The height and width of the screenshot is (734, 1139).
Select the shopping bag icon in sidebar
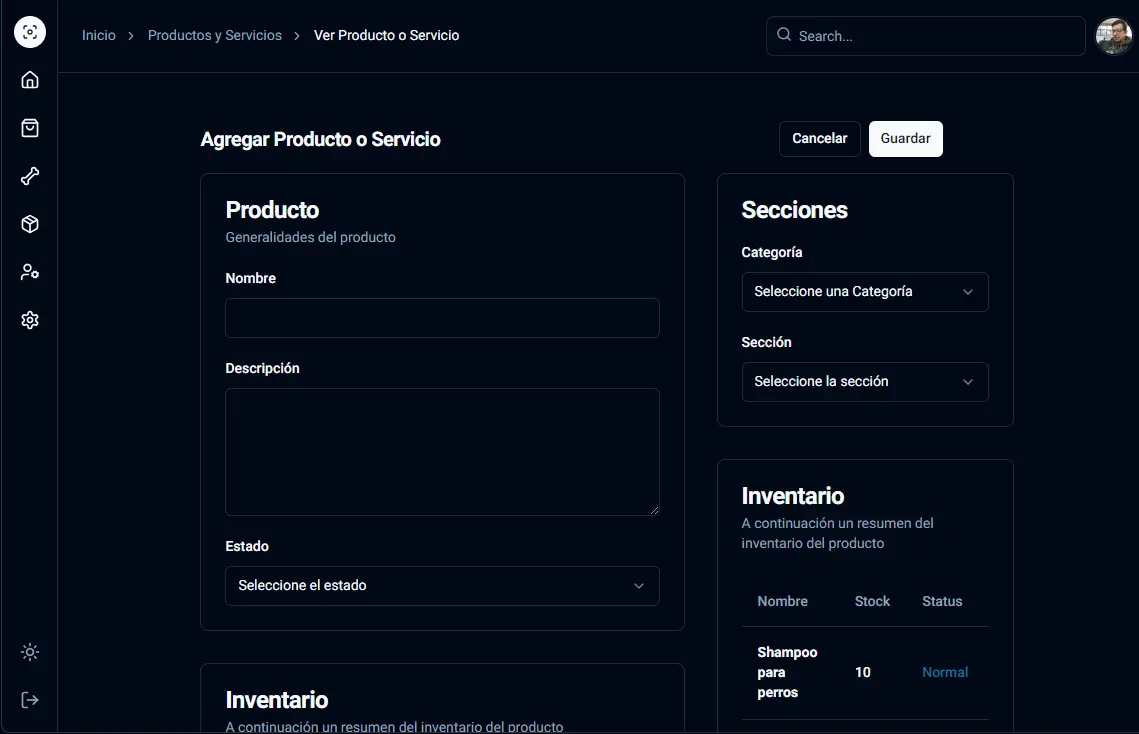[x=29, y=127]
